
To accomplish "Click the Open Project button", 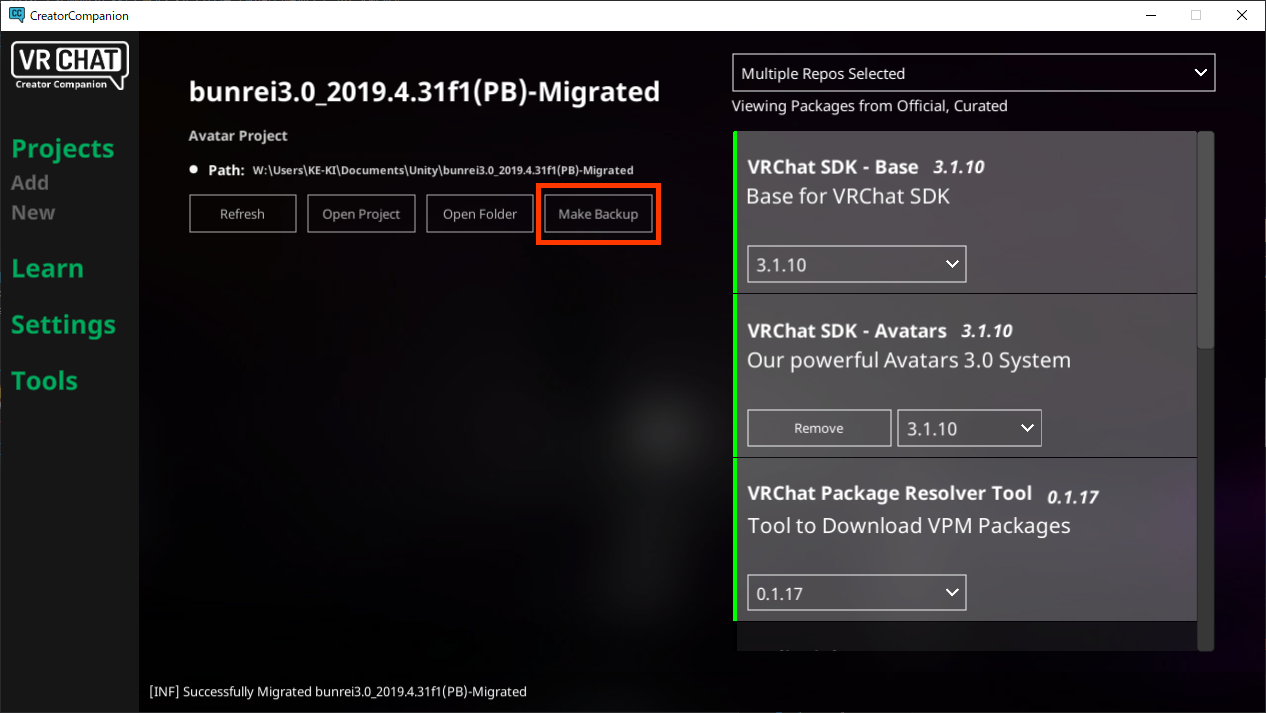I will (x=361, y=214).
